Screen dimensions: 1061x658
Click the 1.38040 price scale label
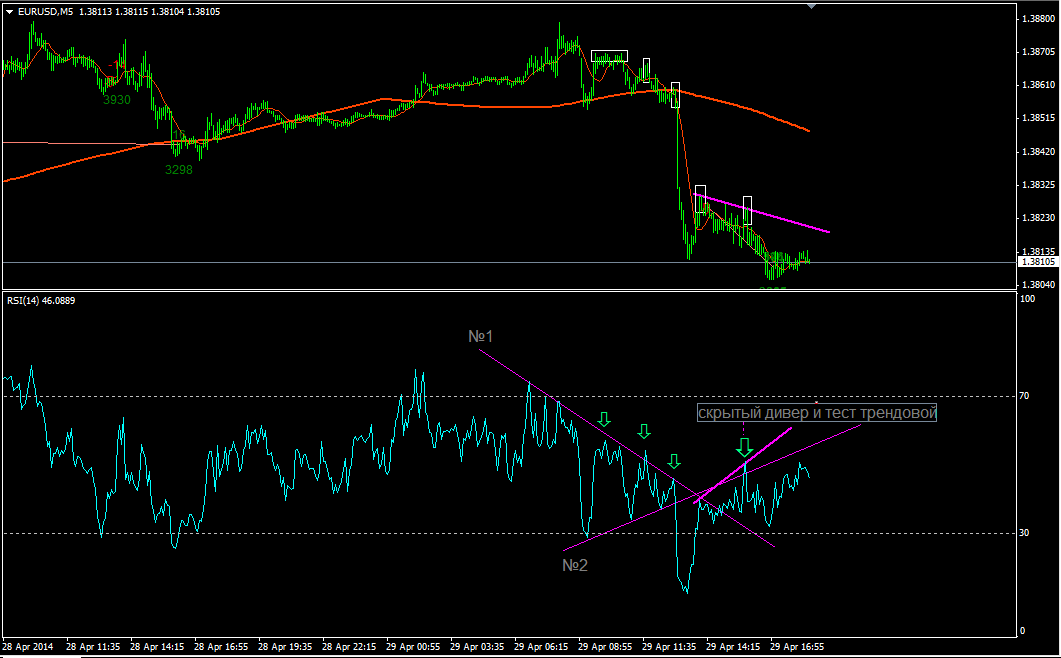coord(1039,284)
